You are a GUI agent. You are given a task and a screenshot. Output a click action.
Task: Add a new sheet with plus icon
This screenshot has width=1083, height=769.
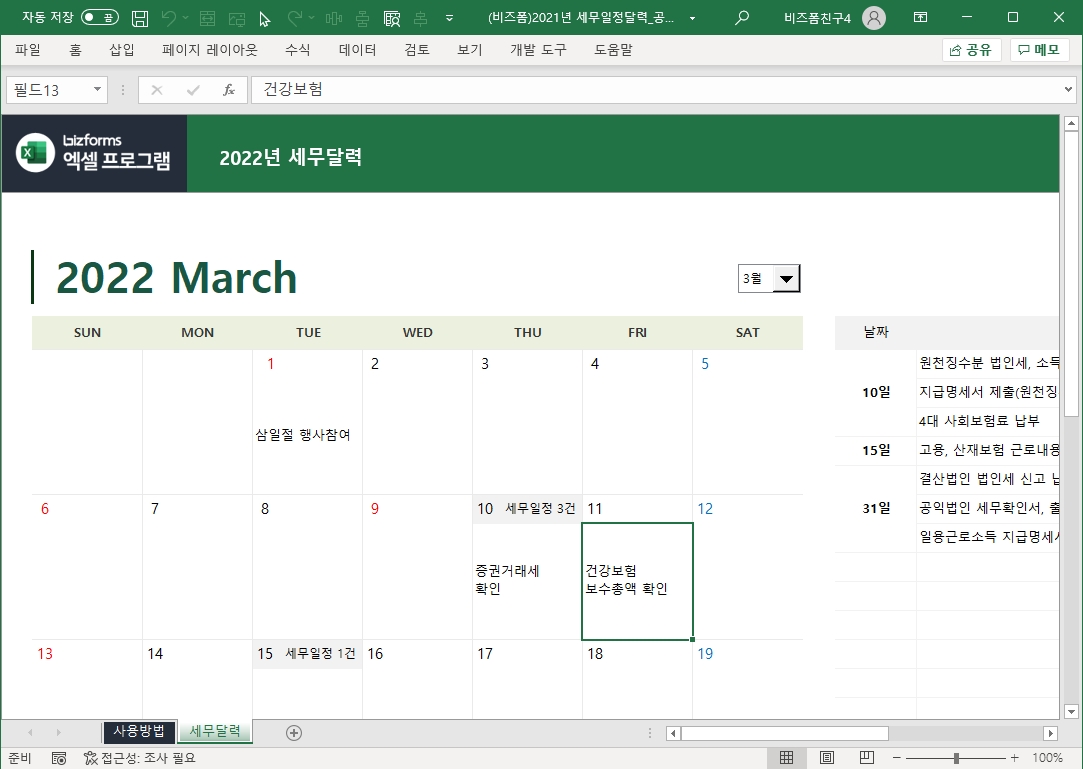tap(294, 732)
